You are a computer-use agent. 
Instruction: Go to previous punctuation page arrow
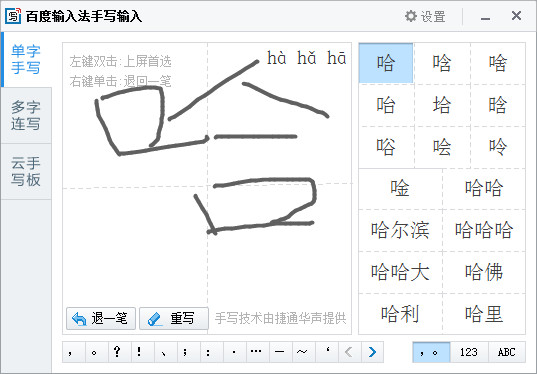pos(349,352)
